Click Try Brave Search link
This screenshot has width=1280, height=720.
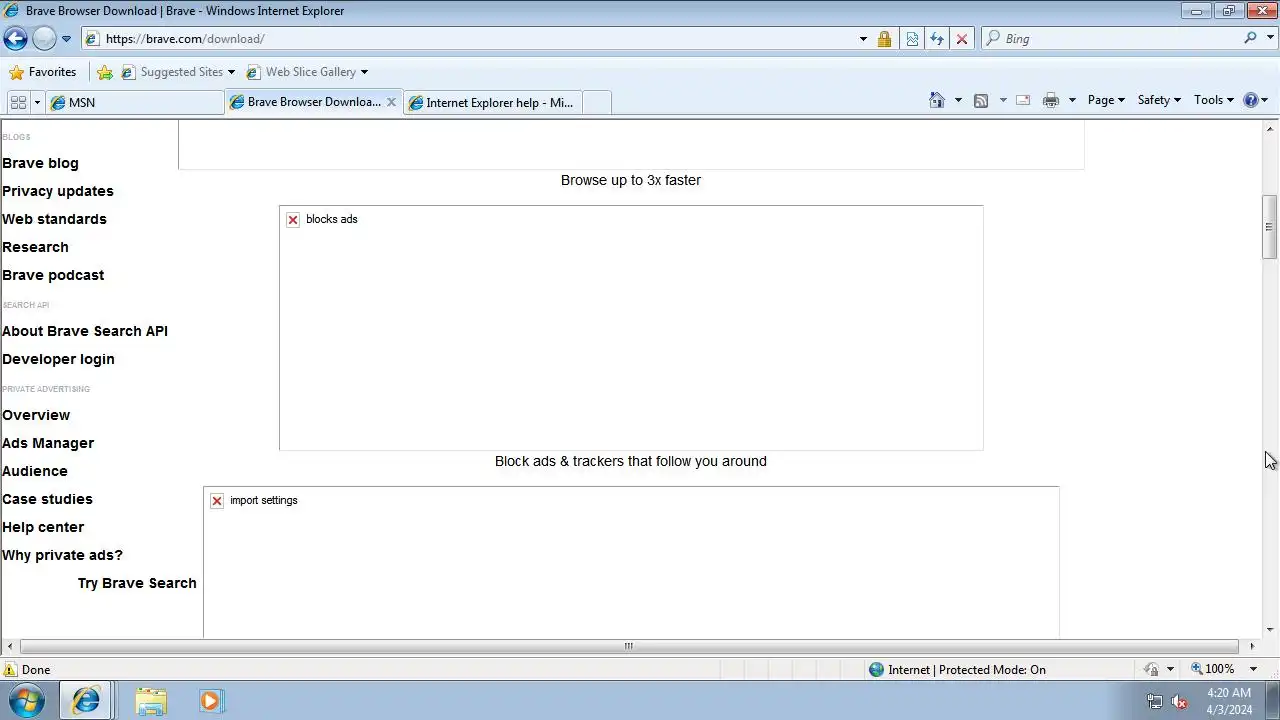(x=137, y=583)
